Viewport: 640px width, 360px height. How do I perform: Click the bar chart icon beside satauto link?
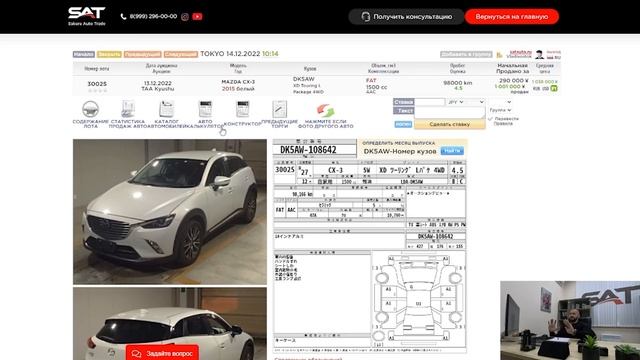coord(500,54)
